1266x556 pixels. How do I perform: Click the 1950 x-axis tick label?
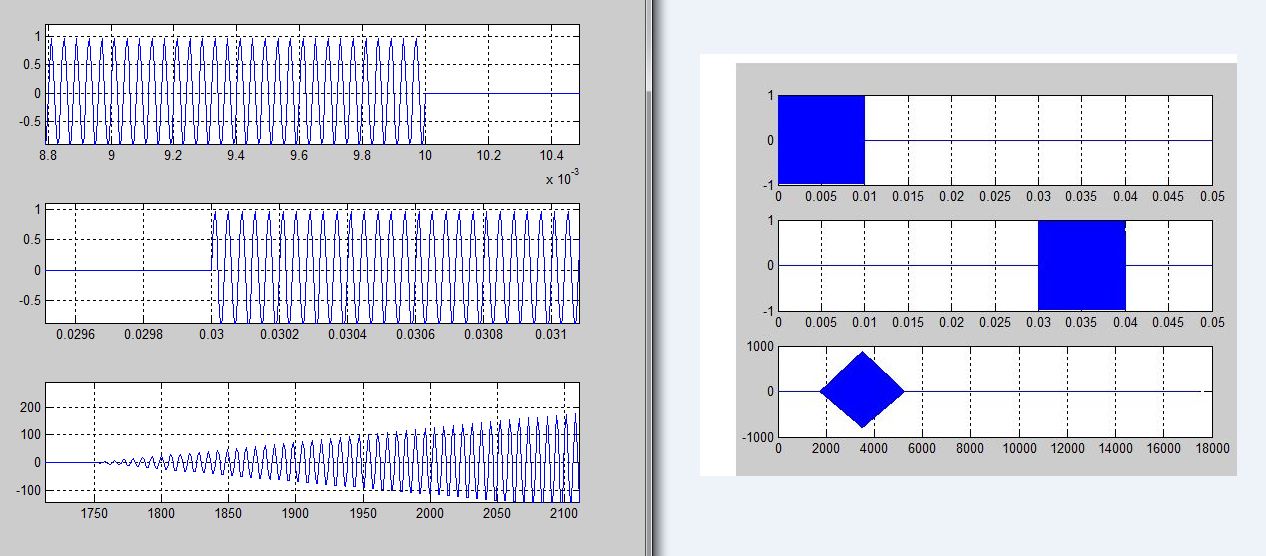tap(363, 513)
